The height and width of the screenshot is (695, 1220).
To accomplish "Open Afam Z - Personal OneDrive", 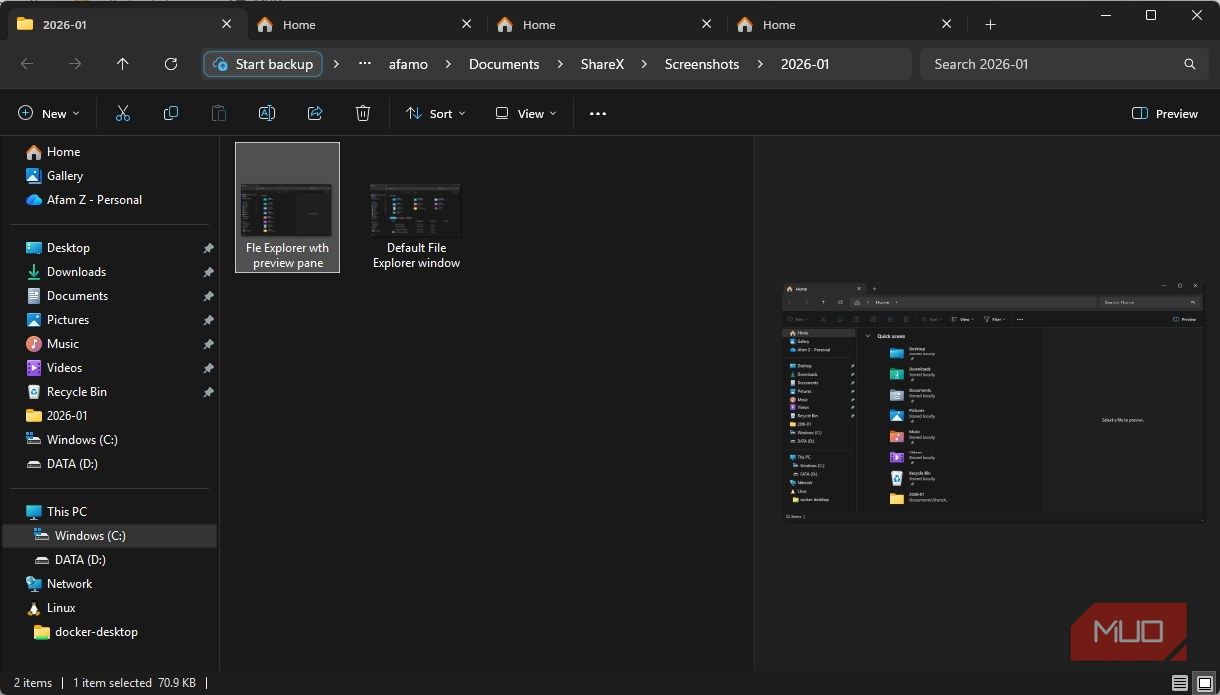I will click(x=94, y=200).
